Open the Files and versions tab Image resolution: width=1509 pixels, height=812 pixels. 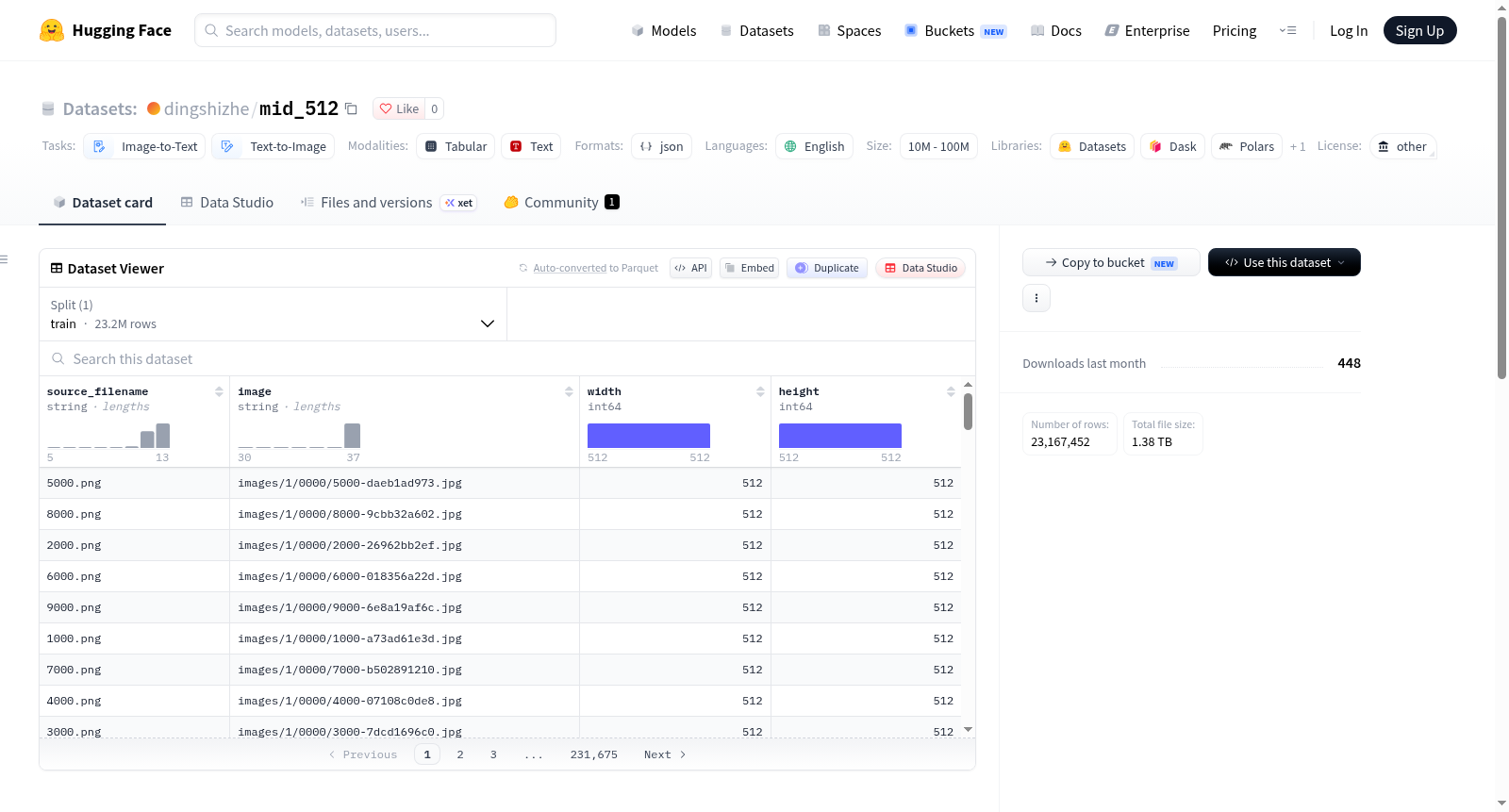pos(389,202)
